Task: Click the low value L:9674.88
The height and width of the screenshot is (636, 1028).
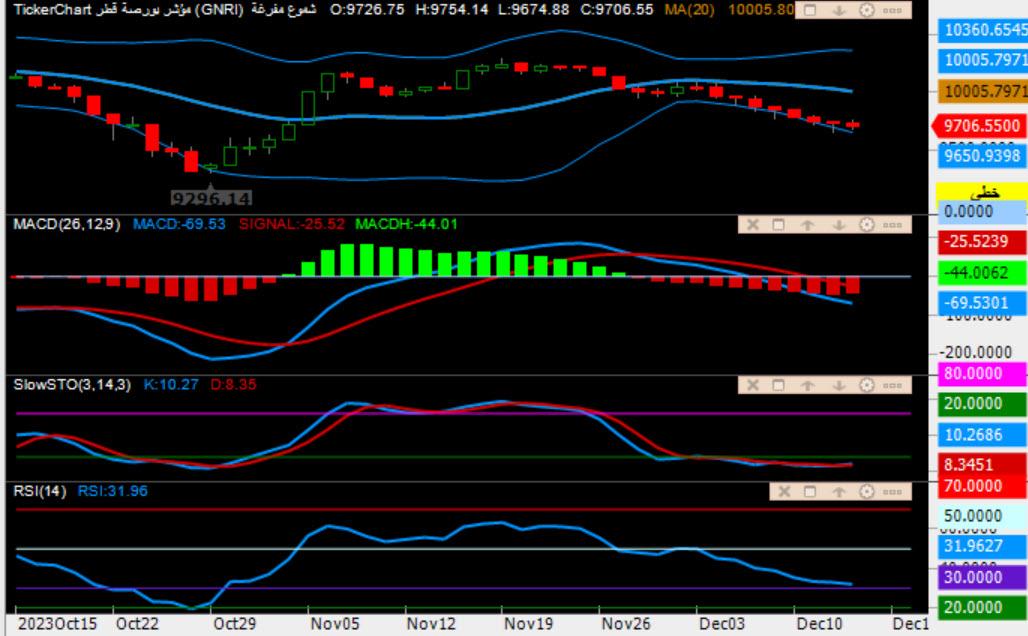Action: point(533,10)
